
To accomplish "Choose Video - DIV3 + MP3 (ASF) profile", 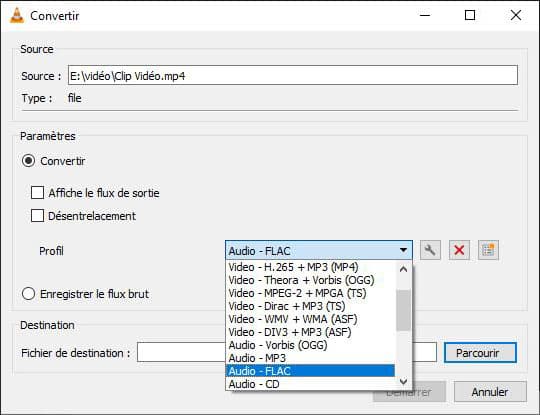I will click(x=310, y=332).
